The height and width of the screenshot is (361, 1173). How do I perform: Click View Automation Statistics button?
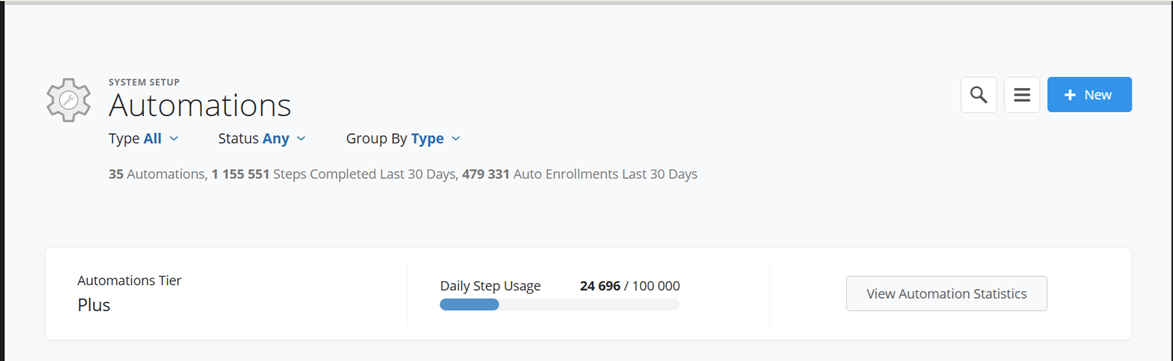[x=946, y=294]
